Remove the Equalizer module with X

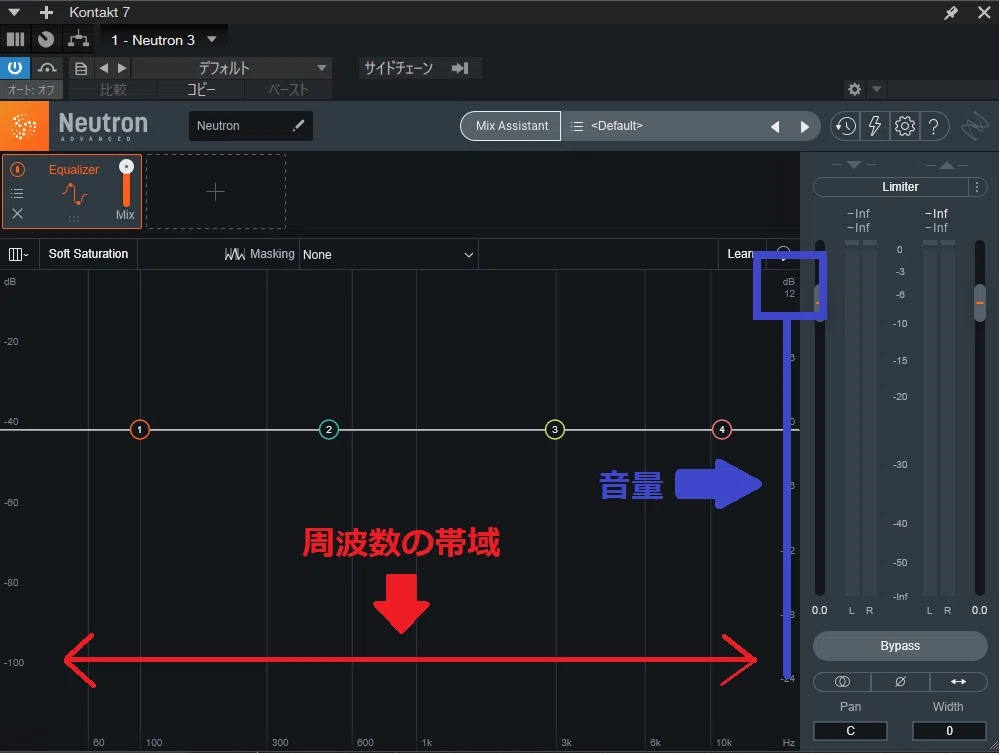[17, 214]
